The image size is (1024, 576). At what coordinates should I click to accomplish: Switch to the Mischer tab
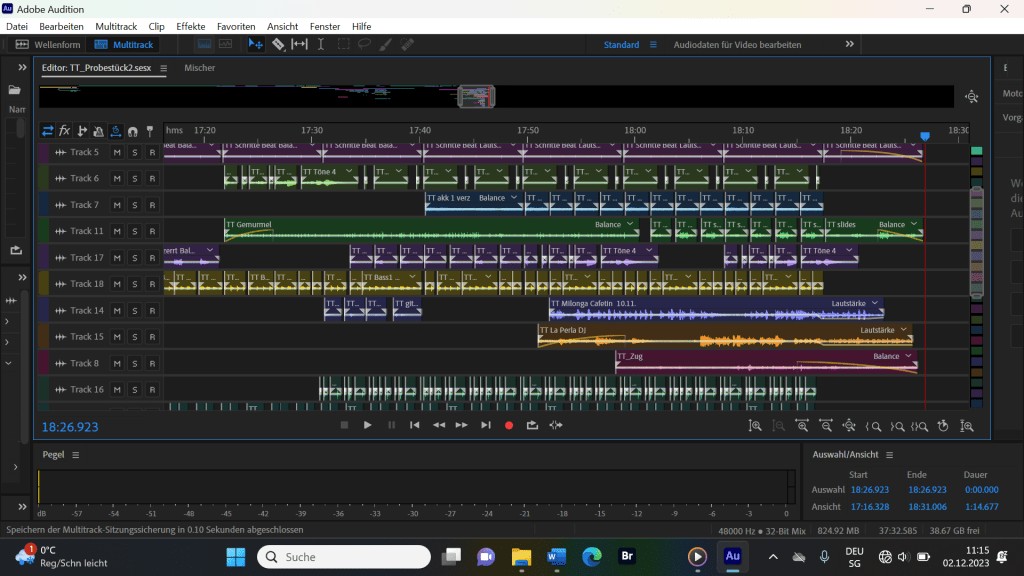(x=199, y=68)
